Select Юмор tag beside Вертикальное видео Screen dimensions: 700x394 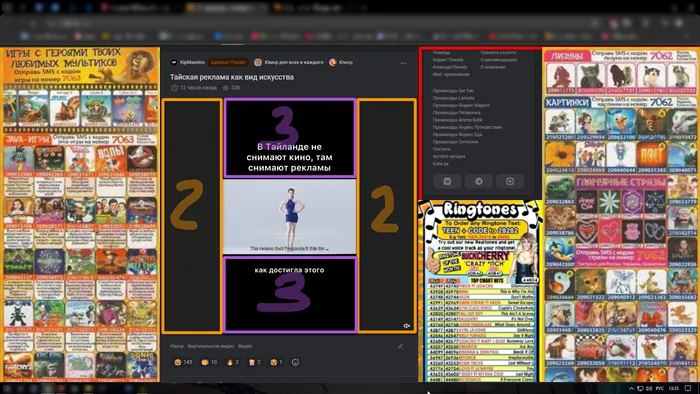[x=177, y=346]
